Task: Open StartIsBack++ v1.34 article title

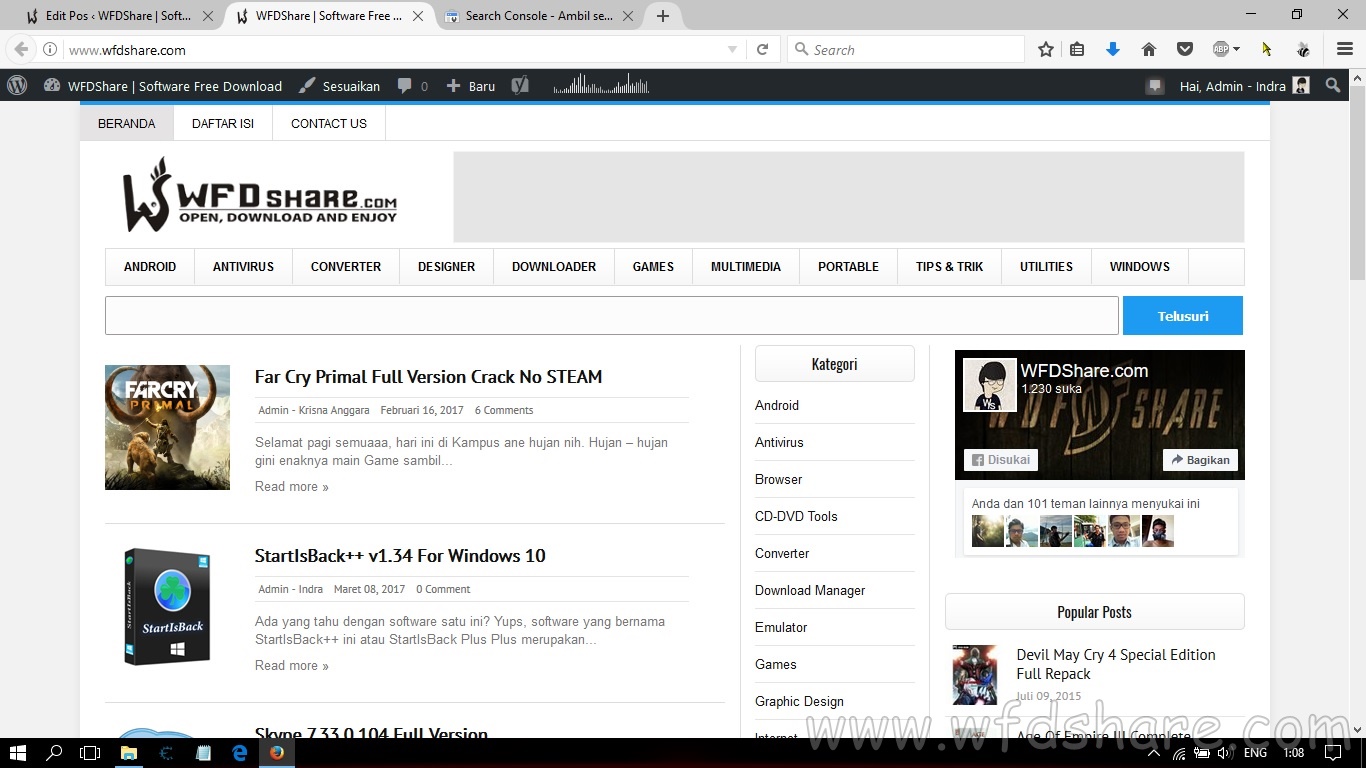Action: (400, 555)
